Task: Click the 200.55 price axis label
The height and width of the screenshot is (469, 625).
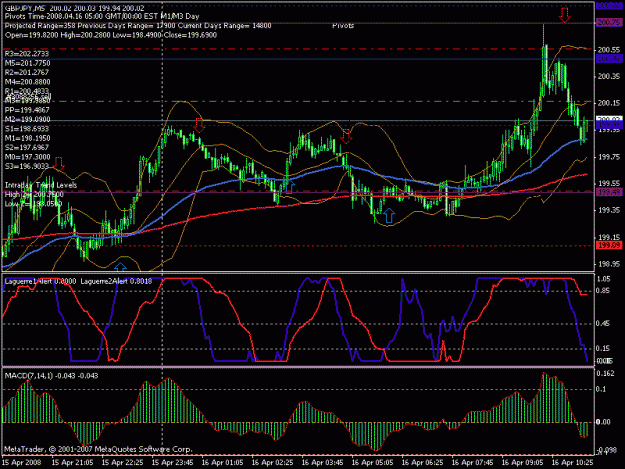Action: pos(608,50)
